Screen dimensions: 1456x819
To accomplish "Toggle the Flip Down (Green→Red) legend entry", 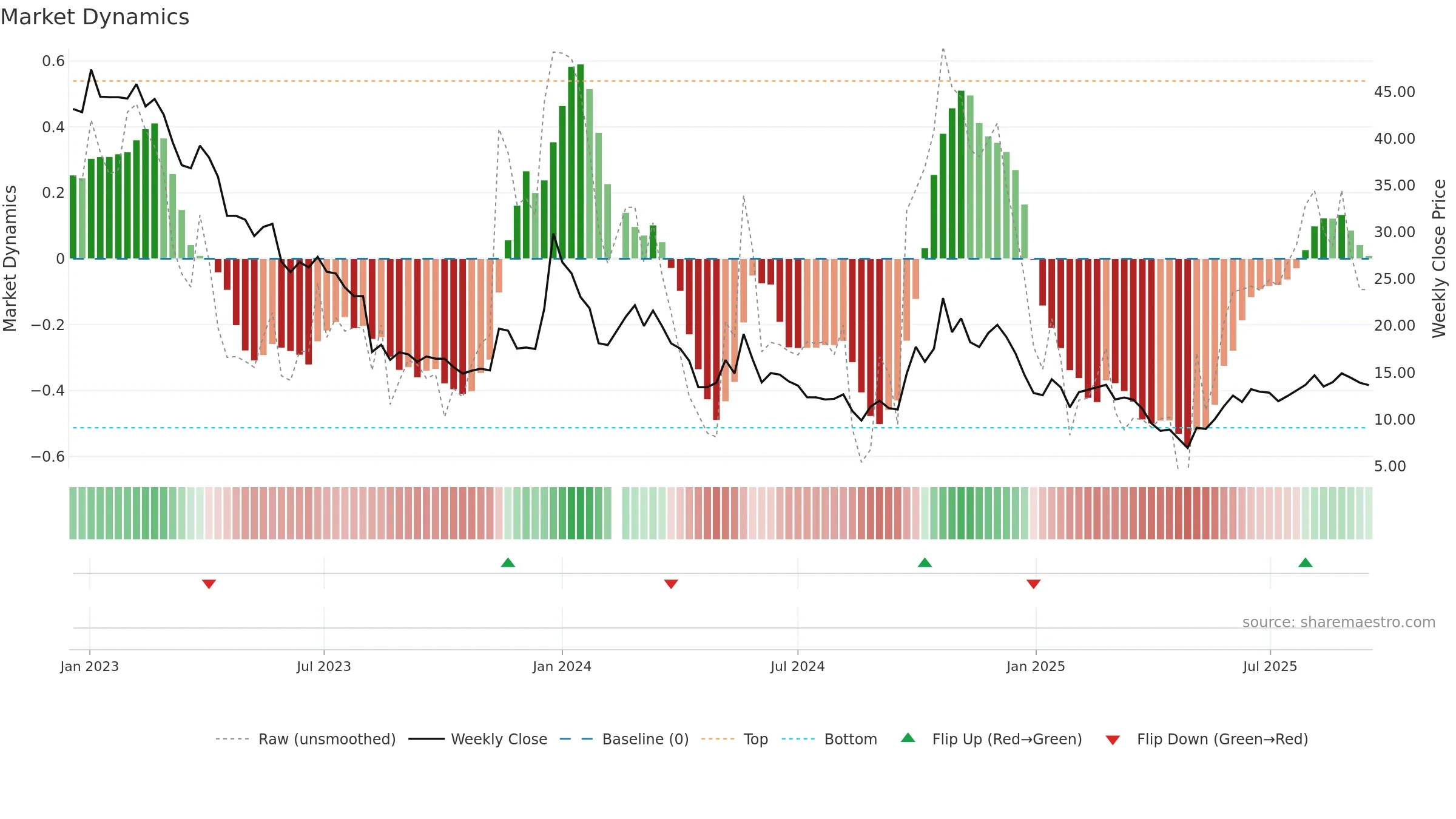I will click(x=1207, y=739).
